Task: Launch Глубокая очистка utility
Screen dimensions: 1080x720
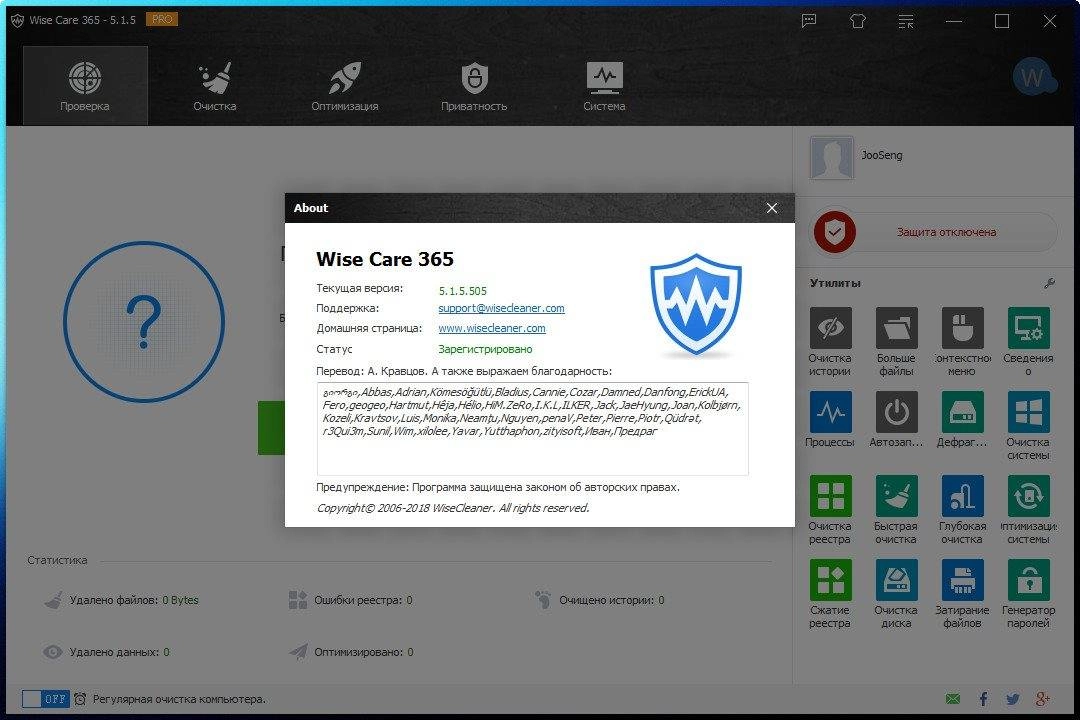Action: [962, 510]
